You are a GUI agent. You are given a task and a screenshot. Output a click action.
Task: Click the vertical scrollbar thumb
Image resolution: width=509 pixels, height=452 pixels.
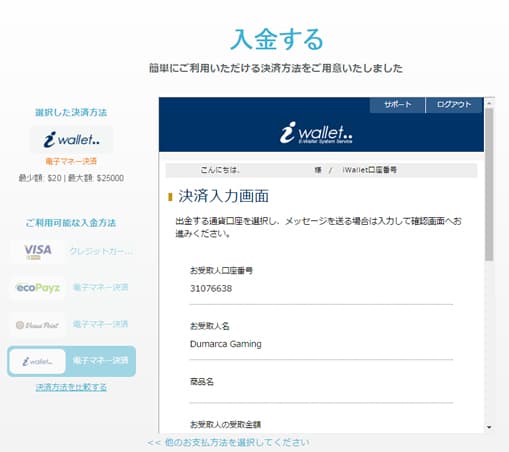(x=489, y=184)
